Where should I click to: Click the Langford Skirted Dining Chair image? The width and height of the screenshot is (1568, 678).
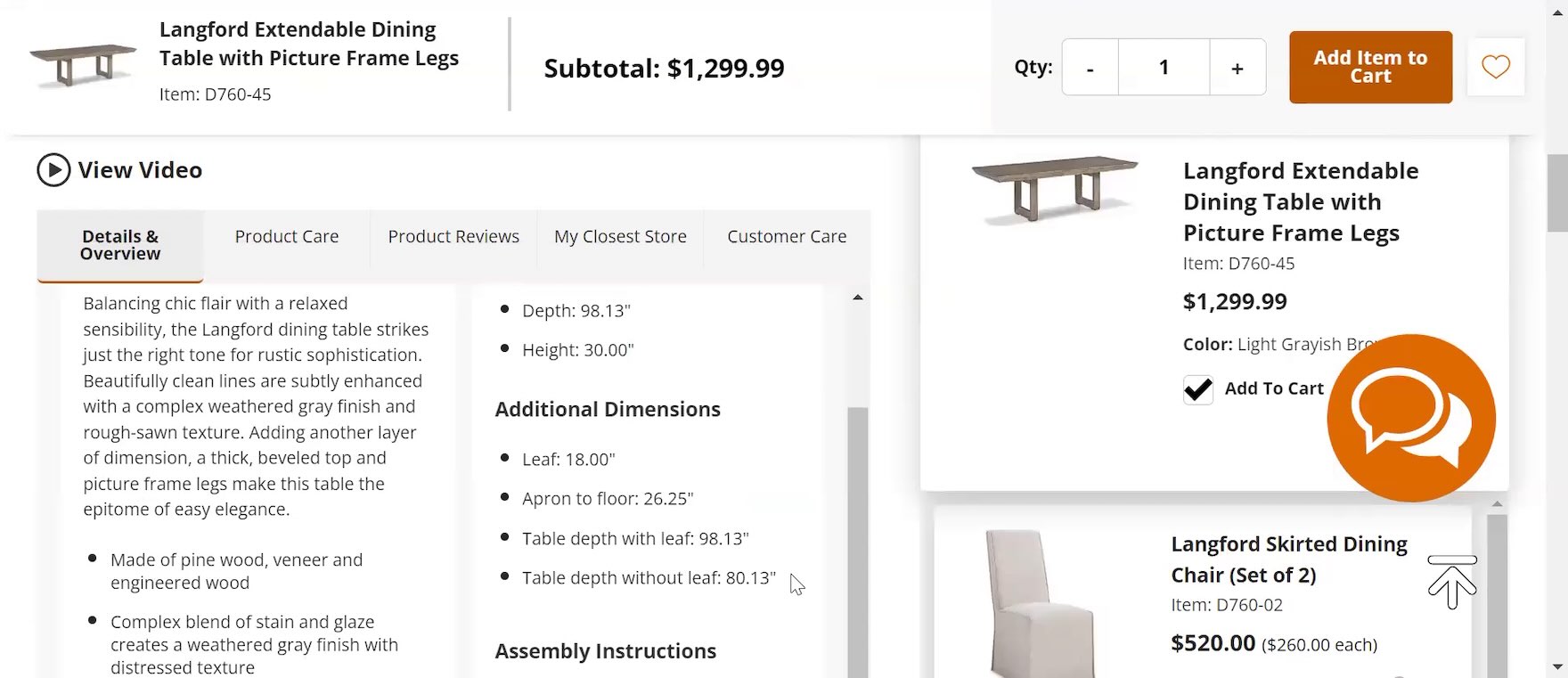click(1039, 601)
